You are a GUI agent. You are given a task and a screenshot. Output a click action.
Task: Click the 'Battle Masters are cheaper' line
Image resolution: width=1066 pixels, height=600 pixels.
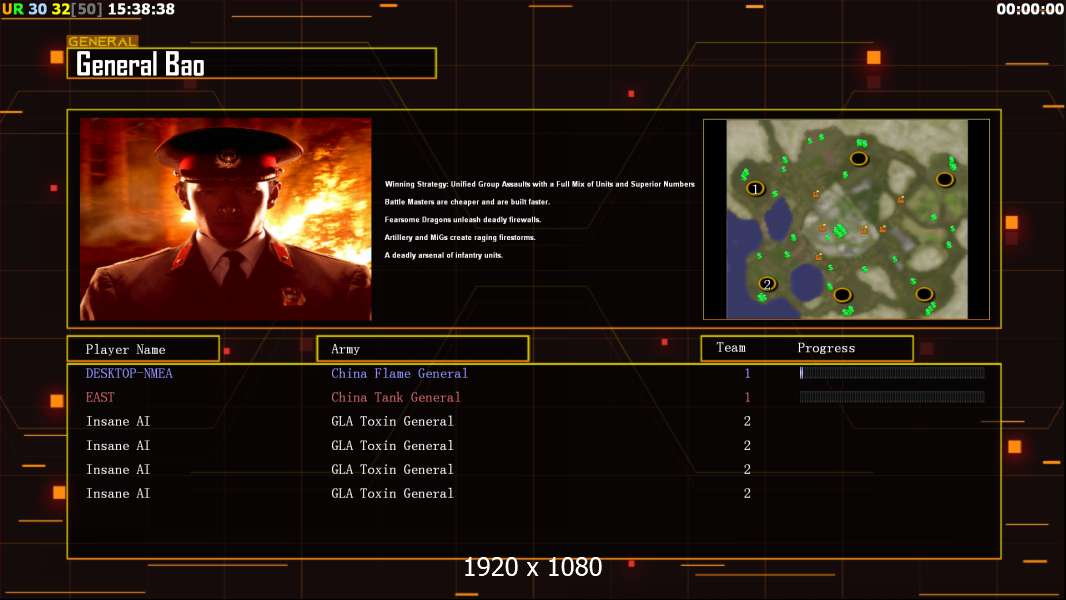[467, 202]
